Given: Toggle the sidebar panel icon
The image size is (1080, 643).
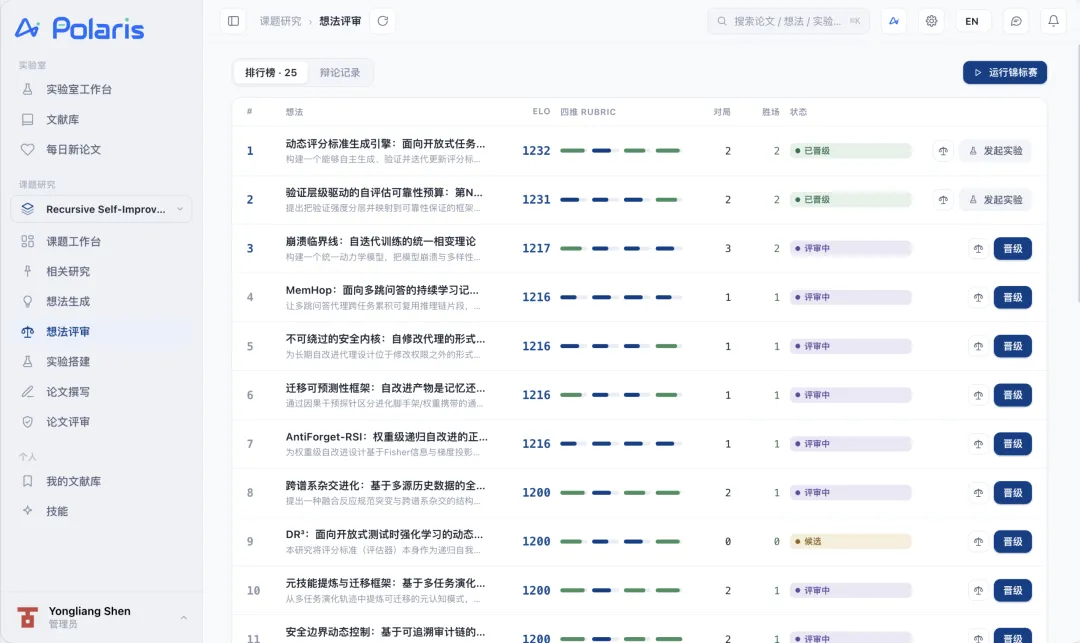Looking at the screenshot, I should tap(233, 21).
